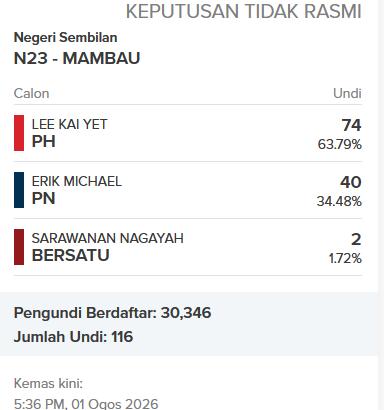Select candidate name SARAWANAN NAGAYAH
384x410 pixels.
click(107, 238)
